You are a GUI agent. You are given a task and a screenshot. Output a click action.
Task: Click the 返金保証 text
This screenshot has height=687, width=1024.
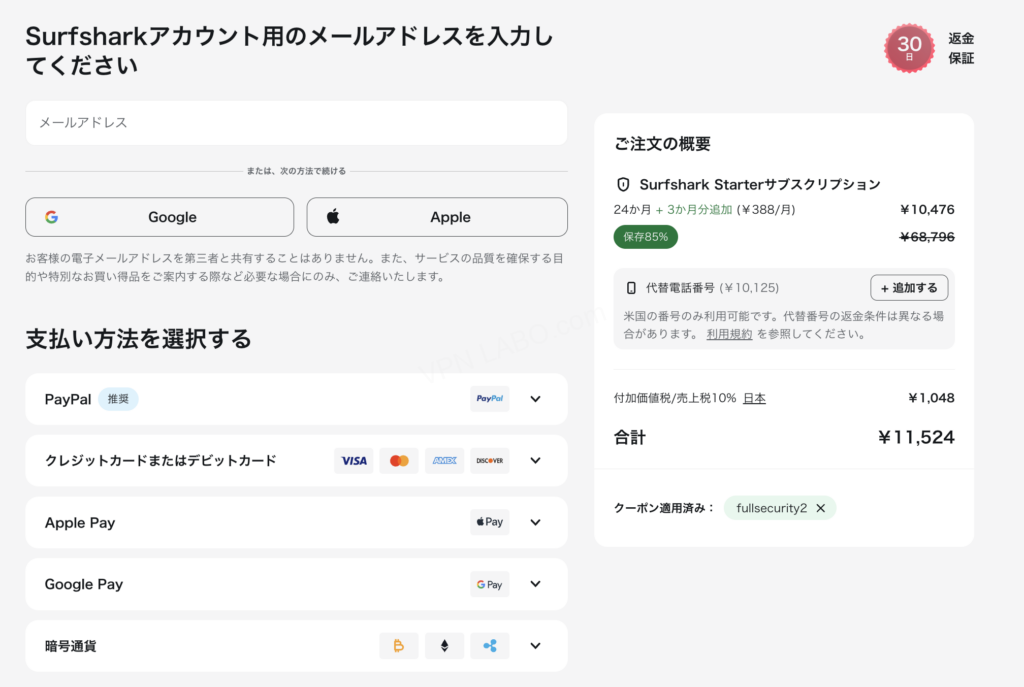pyautogui.click(x=961, y=48)
